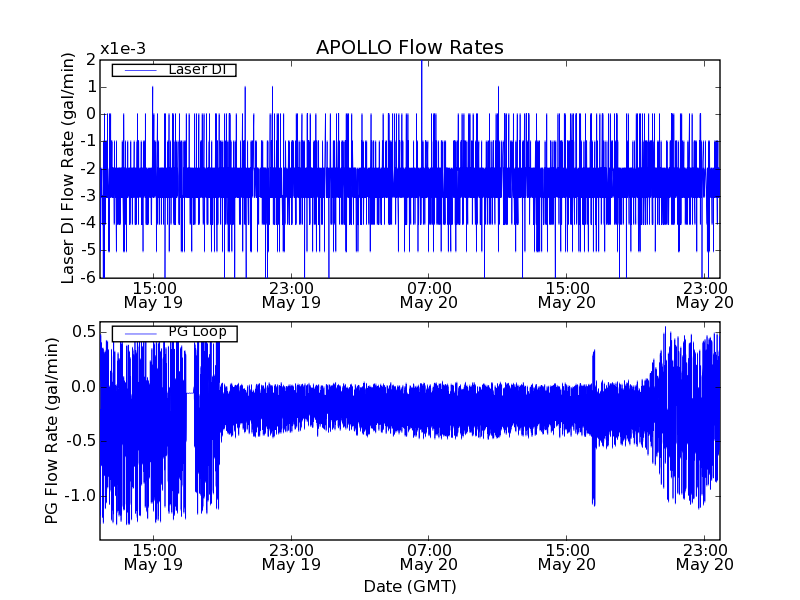This screenshot has width=800, height=600.
Task: Click the '07:00 May 20' tick under bottom plot
Action: [x=428, y=556]
